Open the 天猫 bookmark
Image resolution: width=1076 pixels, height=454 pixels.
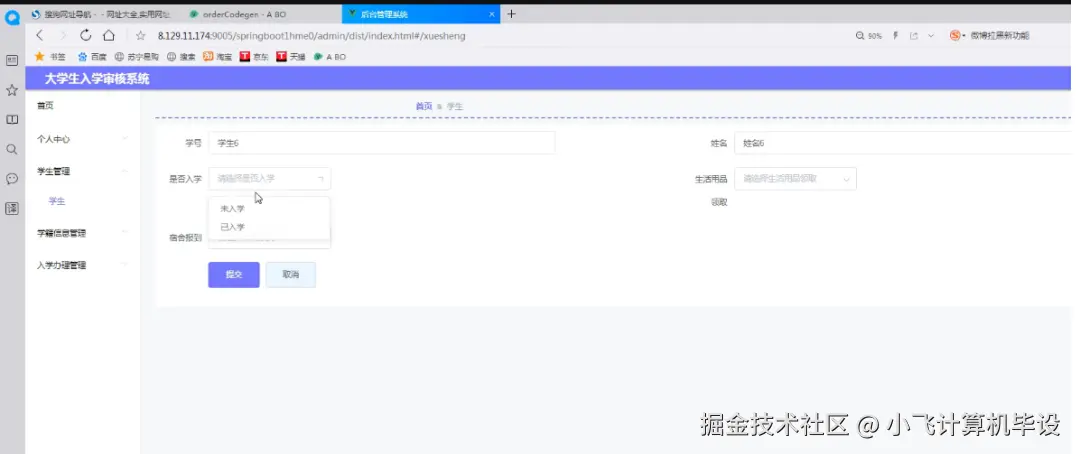coord(291,57)
